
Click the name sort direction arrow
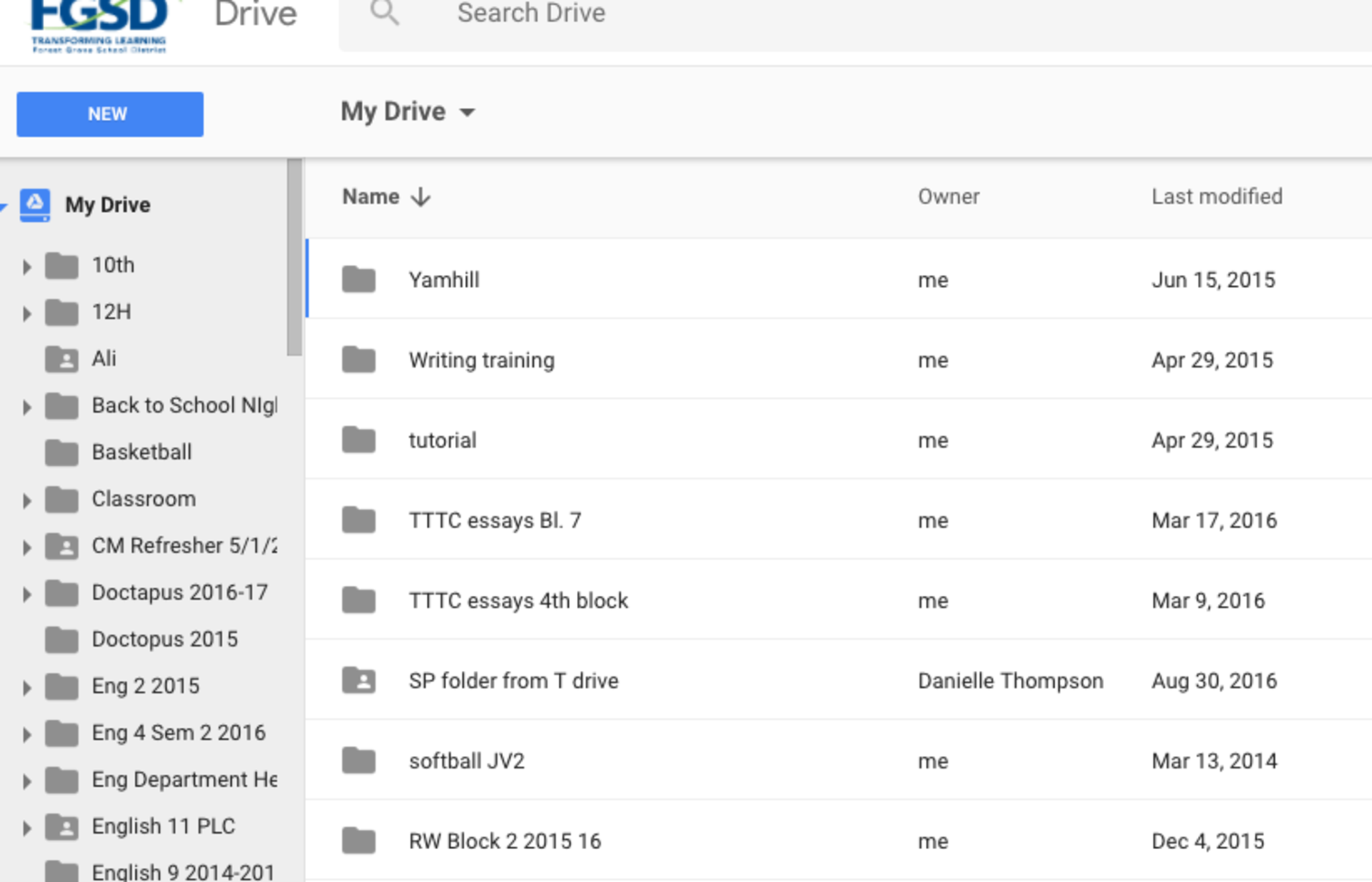tap(421, 197)
